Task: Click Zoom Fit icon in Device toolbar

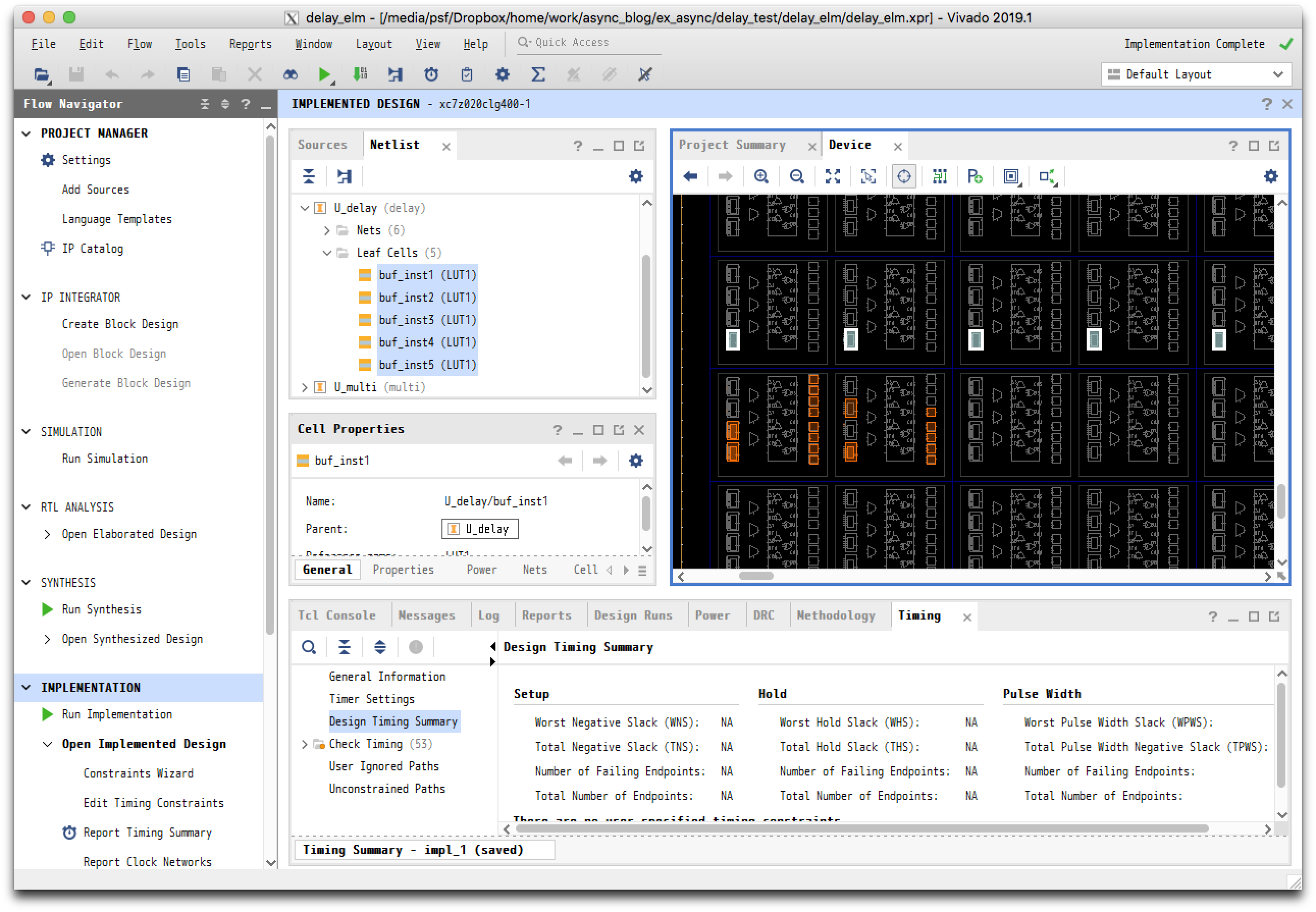Action: click(832, 177)
